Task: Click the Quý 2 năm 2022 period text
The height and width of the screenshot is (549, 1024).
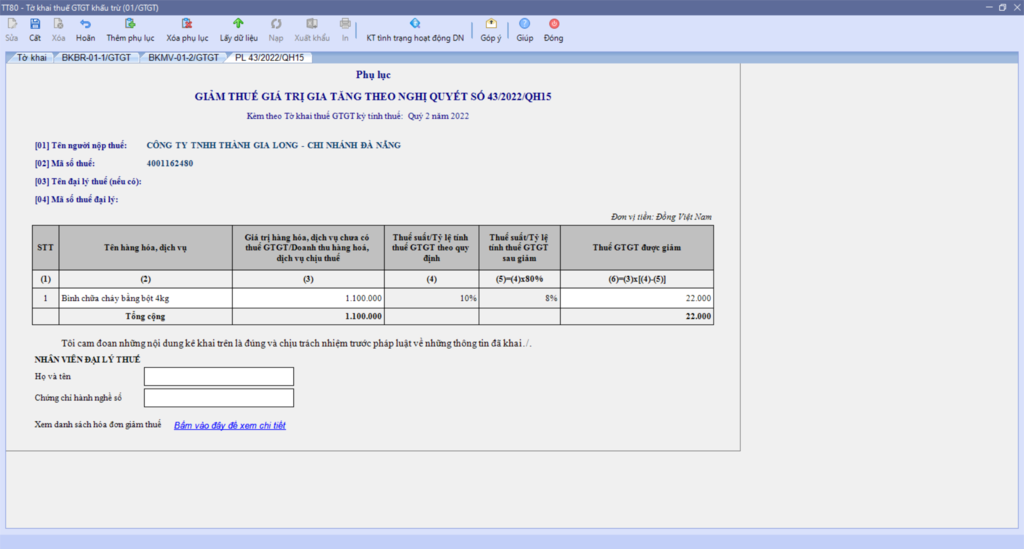Action: (438, 116)
